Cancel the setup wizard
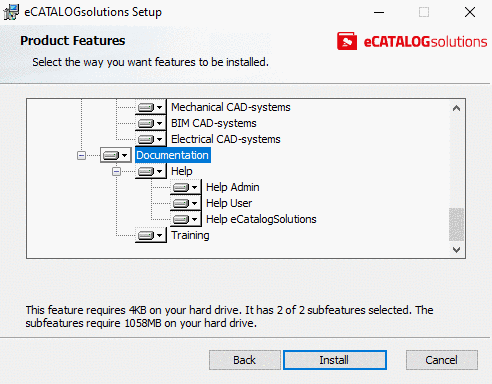Viewport: 492px width, 384px height. pos(442,360)
